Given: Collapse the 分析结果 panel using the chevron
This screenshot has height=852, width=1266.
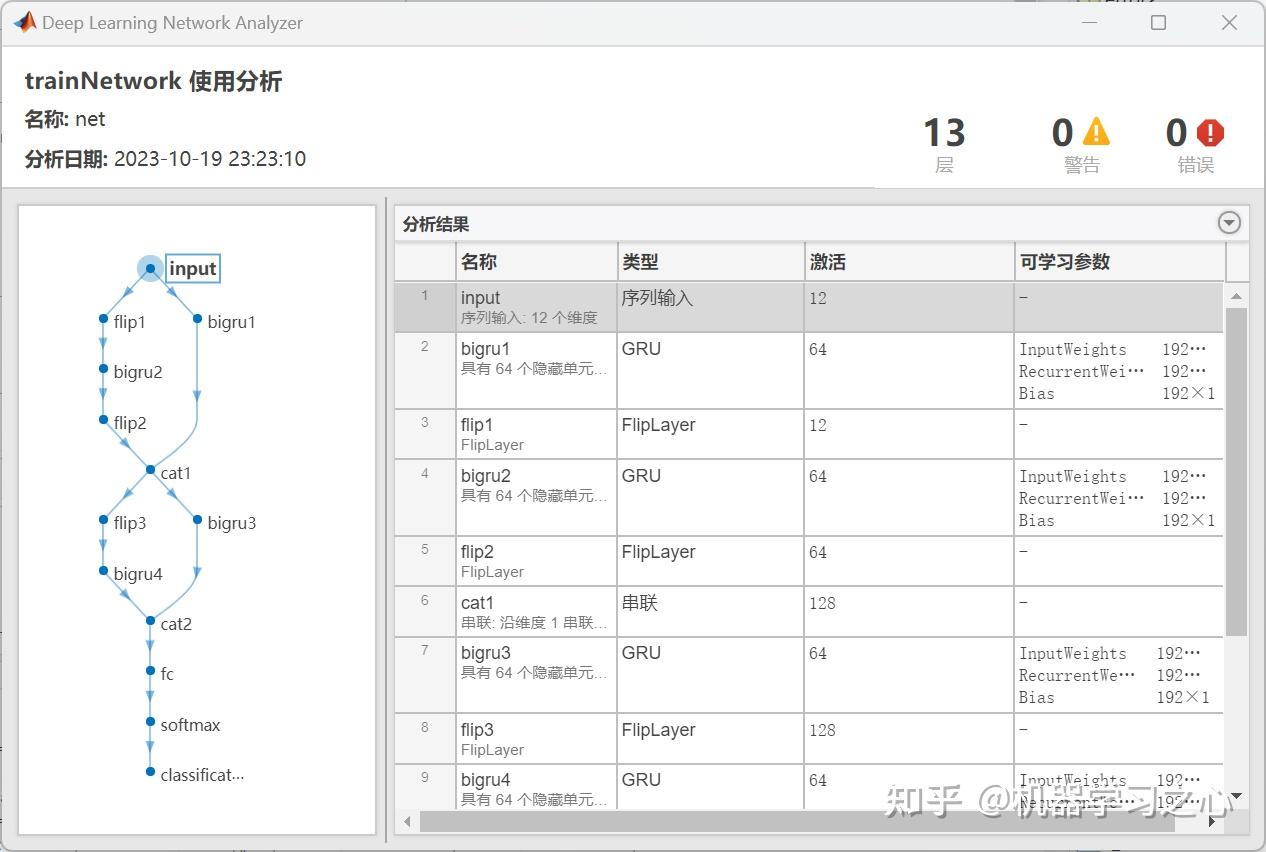Looking at the screenshot, I should point(1229,222).
